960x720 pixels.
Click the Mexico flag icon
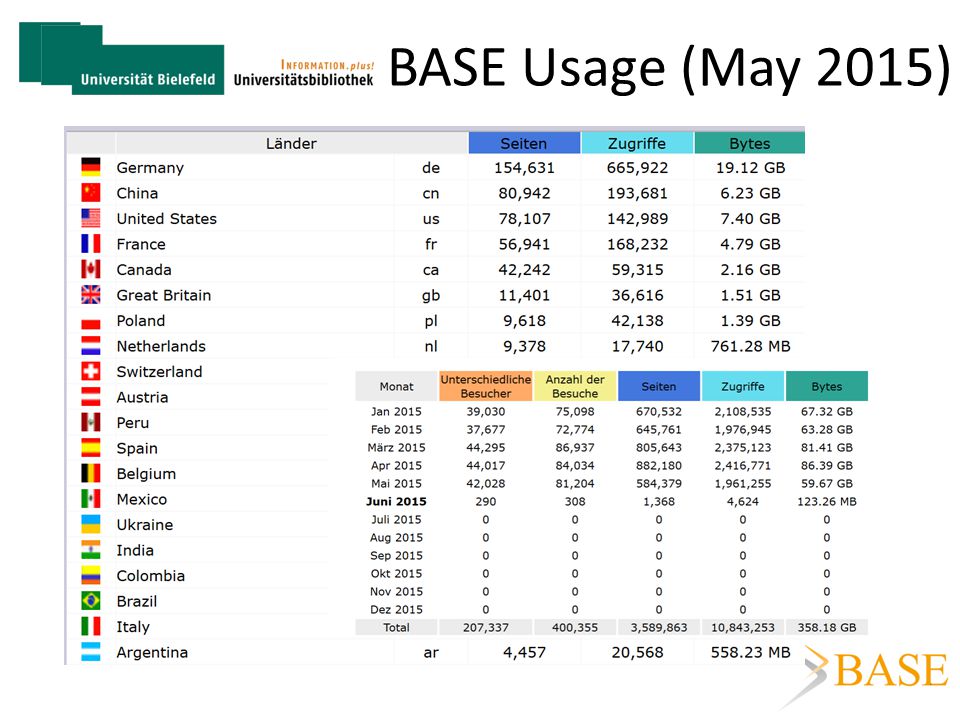[91, 499]
